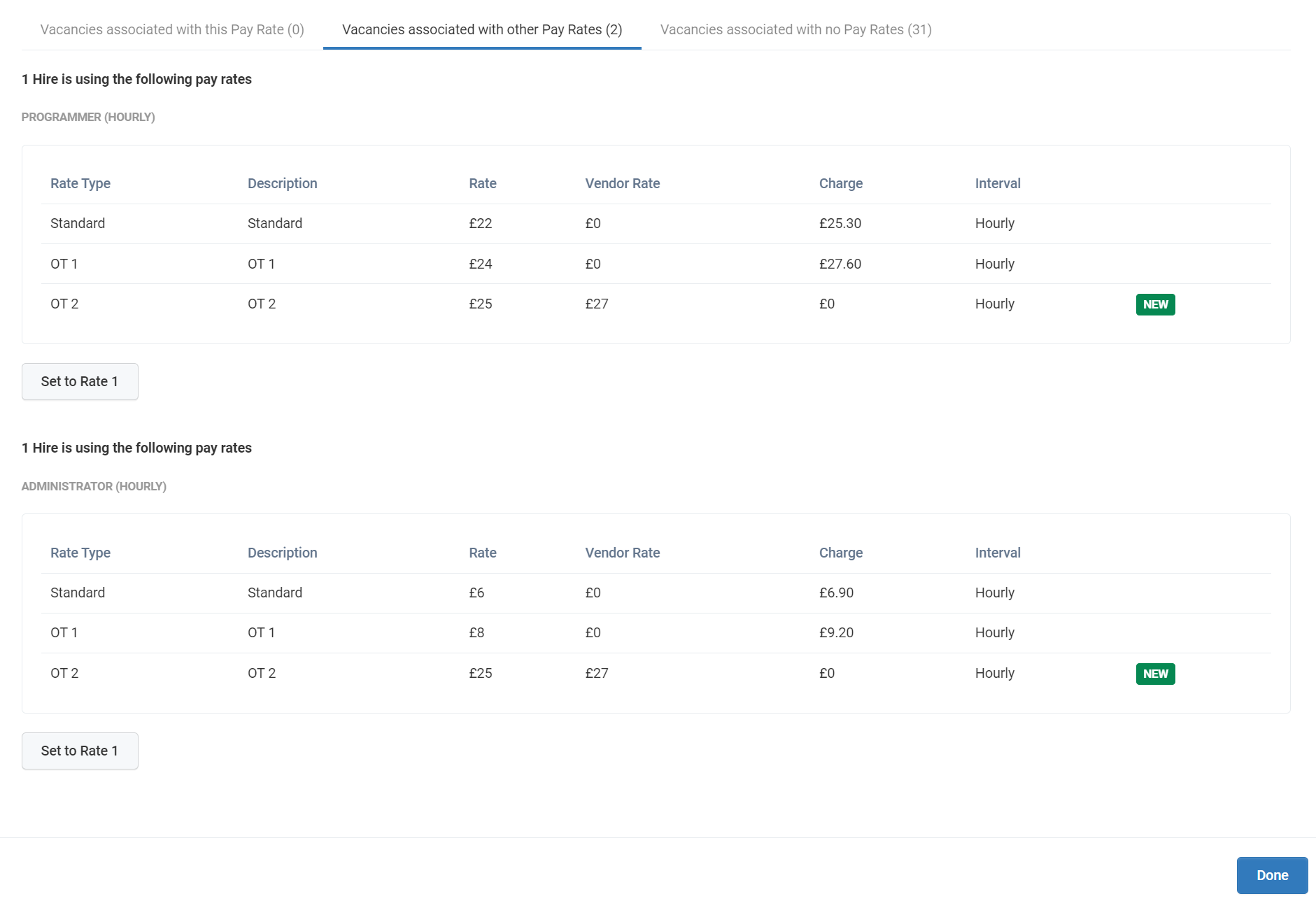Click OT 2 rate type in Administrator table

64,673
